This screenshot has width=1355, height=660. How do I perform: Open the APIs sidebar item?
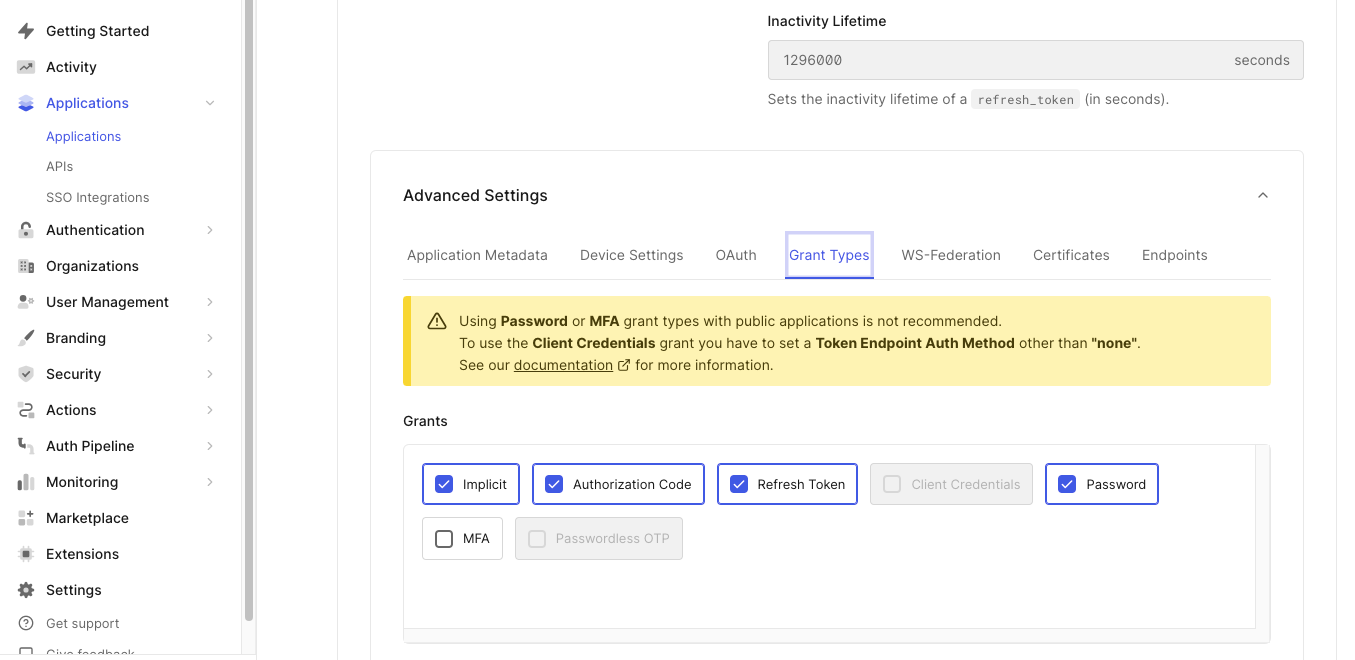(59, 166)
